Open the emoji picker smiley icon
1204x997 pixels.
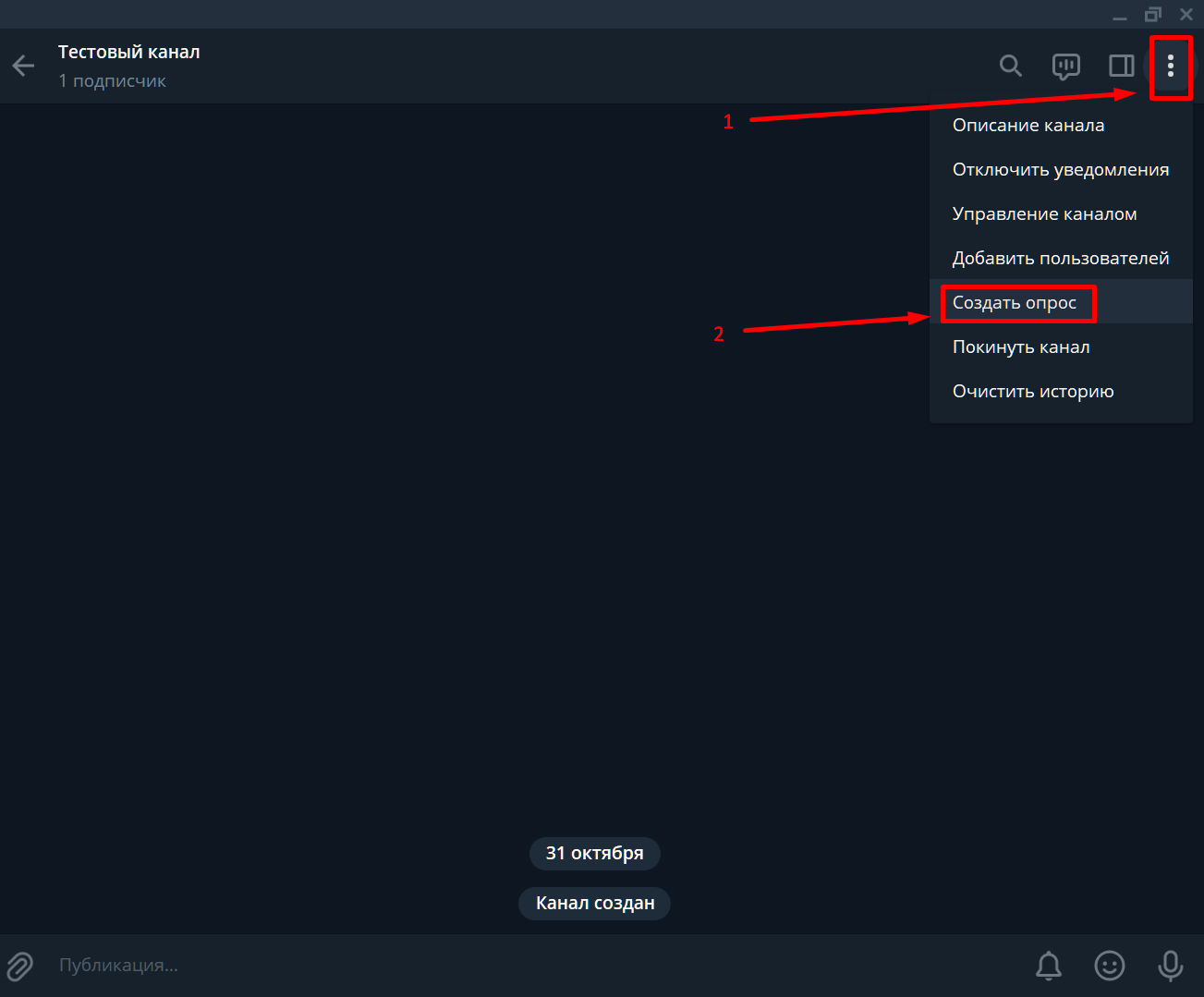tap(1110, 966)
